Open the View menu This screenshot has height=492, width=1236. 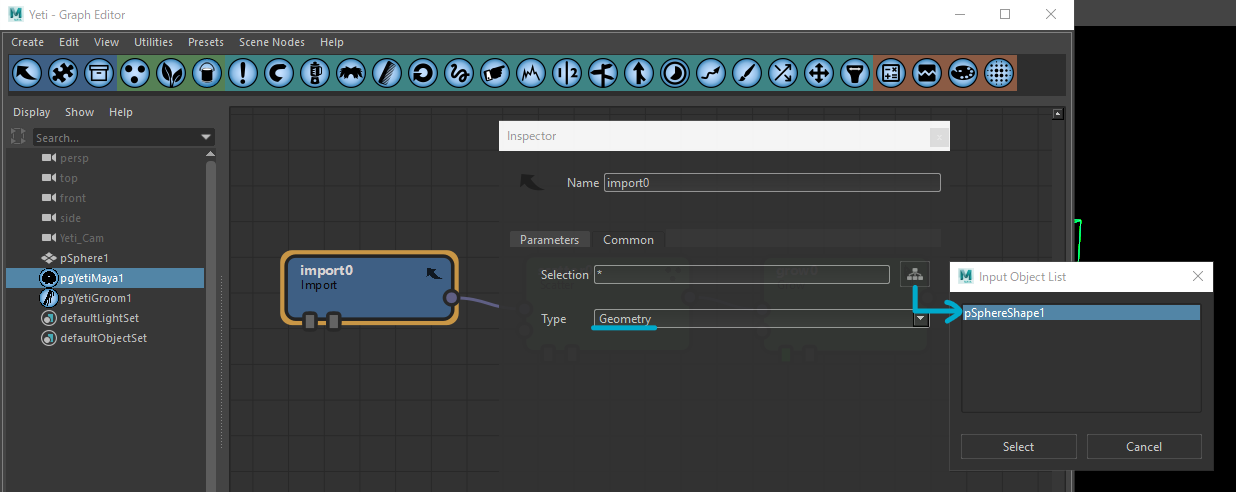click(x=107, y=42)
